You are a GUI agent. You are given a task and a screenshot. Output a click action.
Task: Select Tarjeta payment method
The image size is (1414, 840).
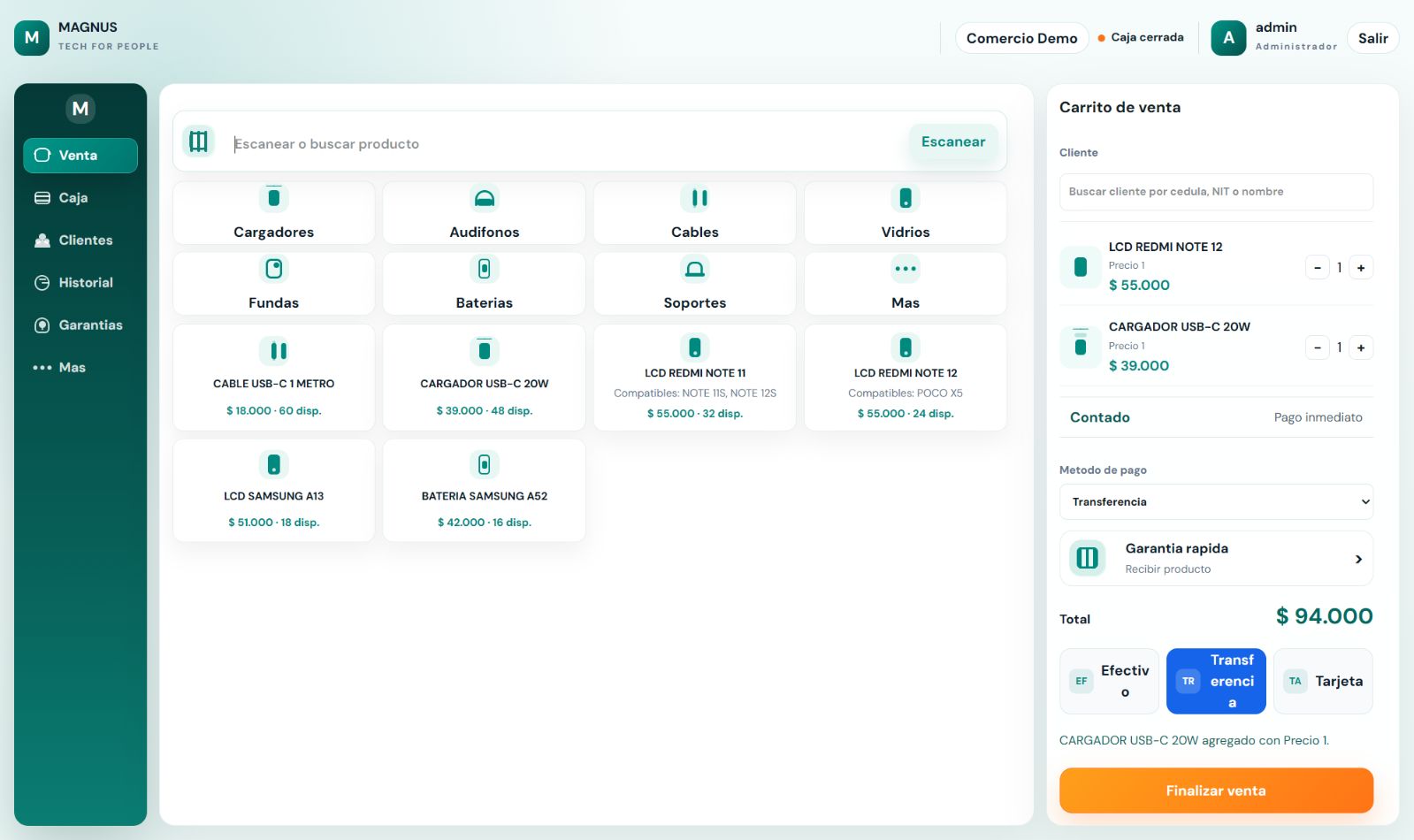point(1323,681)
